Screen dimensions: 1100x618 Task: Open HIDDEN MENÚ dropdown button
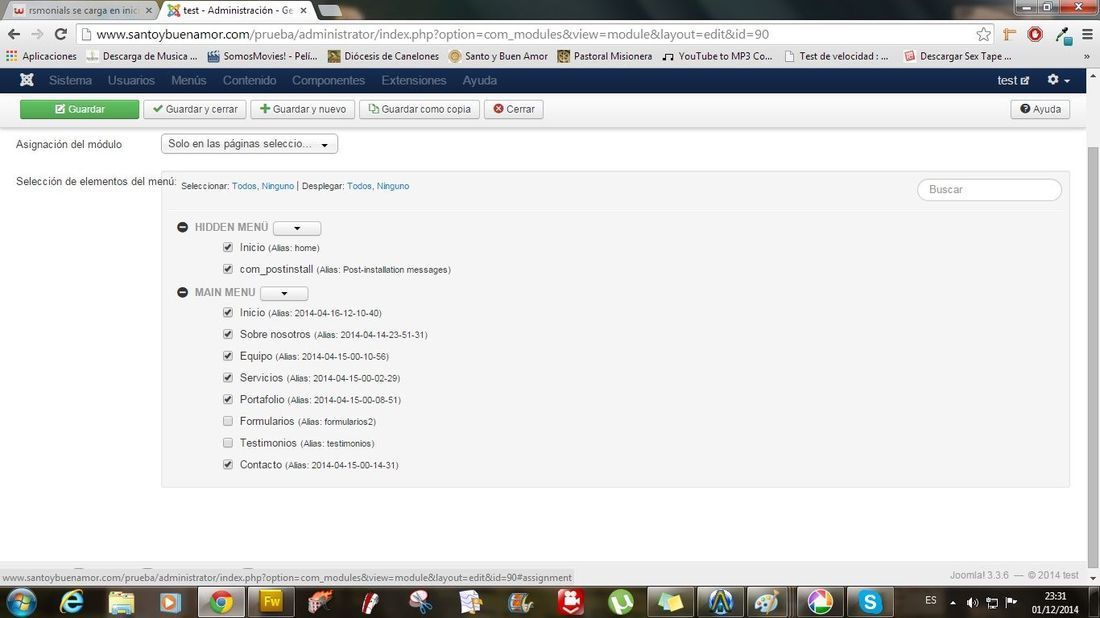(297, 228)
